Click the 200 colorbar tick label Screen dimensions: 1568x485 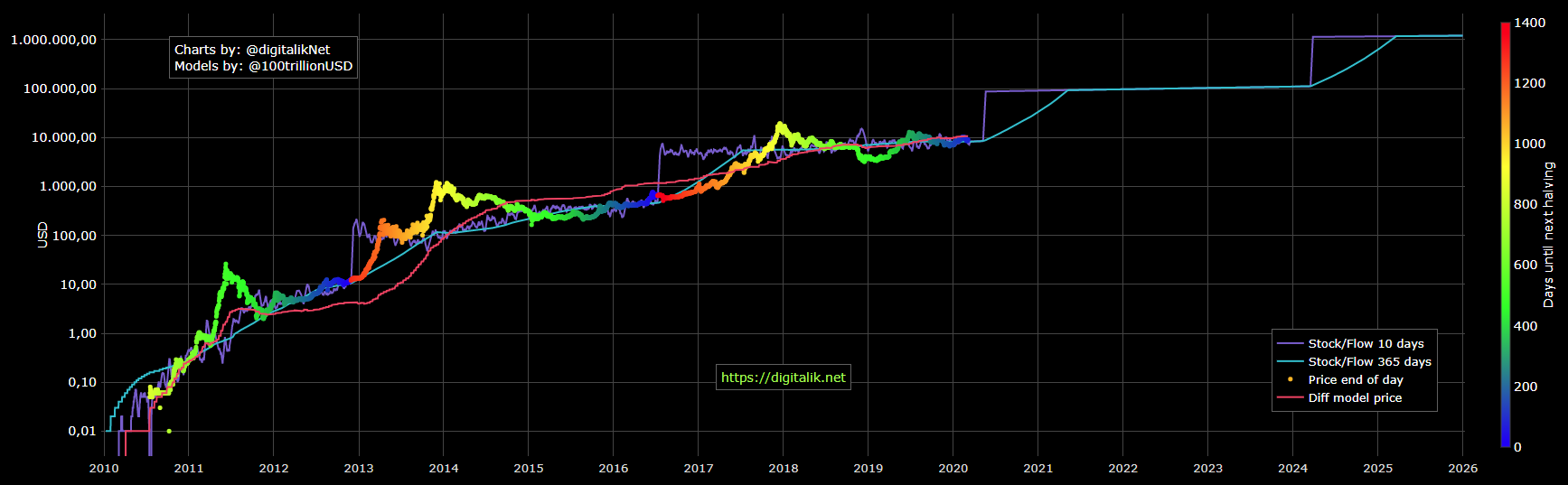[x=1526, y=387]
